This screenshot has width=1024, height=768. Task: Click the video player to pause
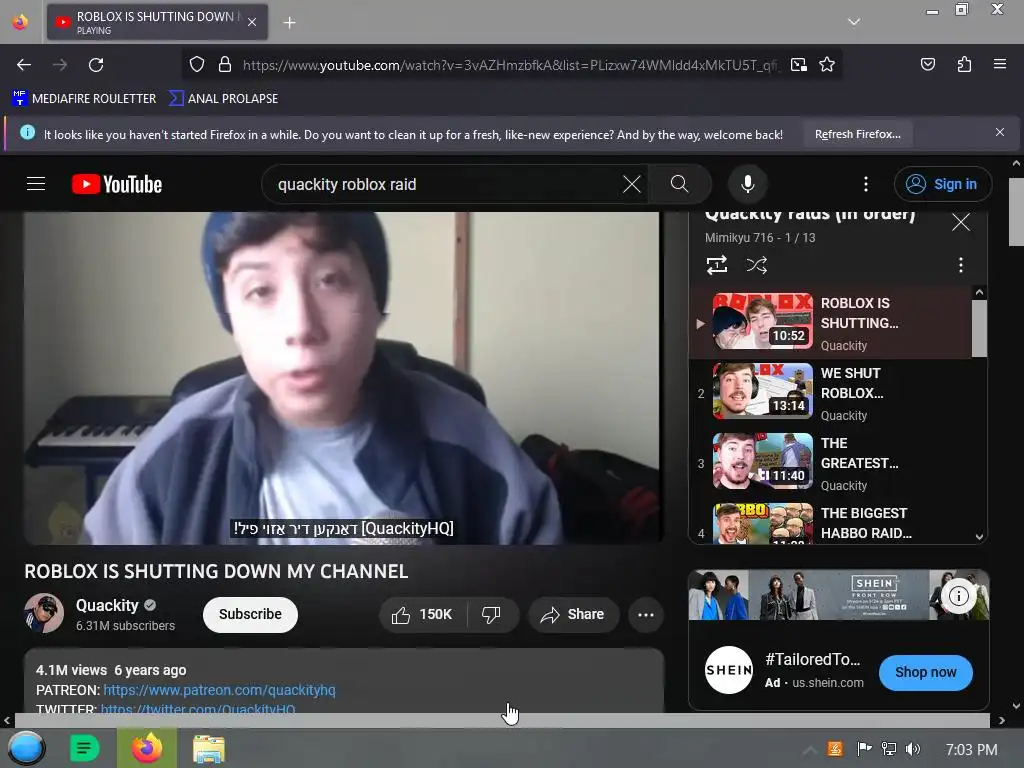click(344, 377)
